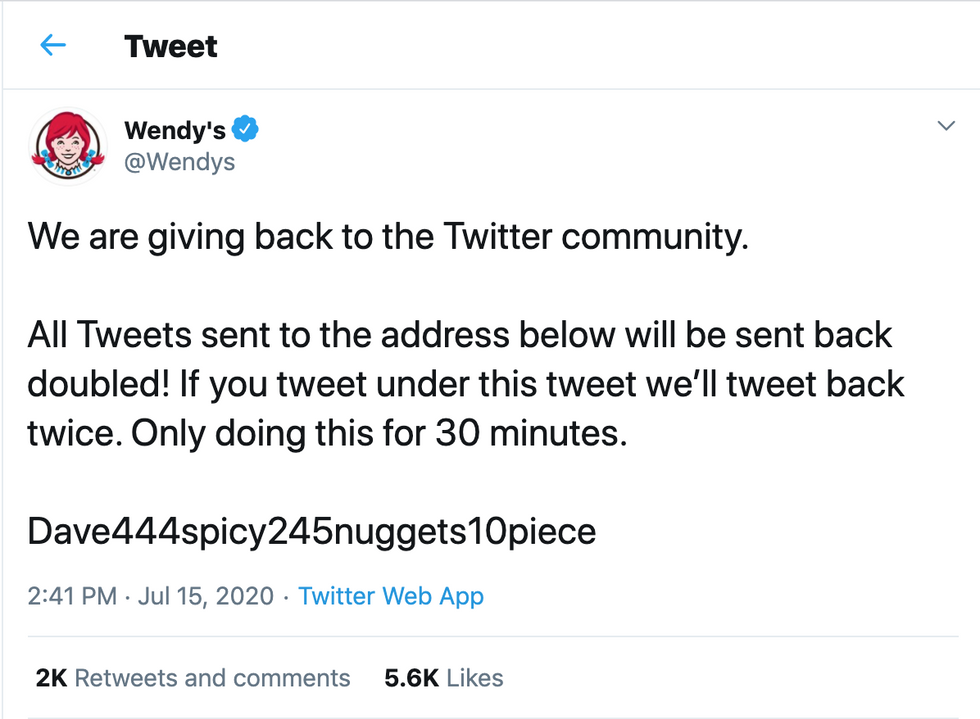Click the "We are giving back" sentence
980x719 pixels.
387,238
